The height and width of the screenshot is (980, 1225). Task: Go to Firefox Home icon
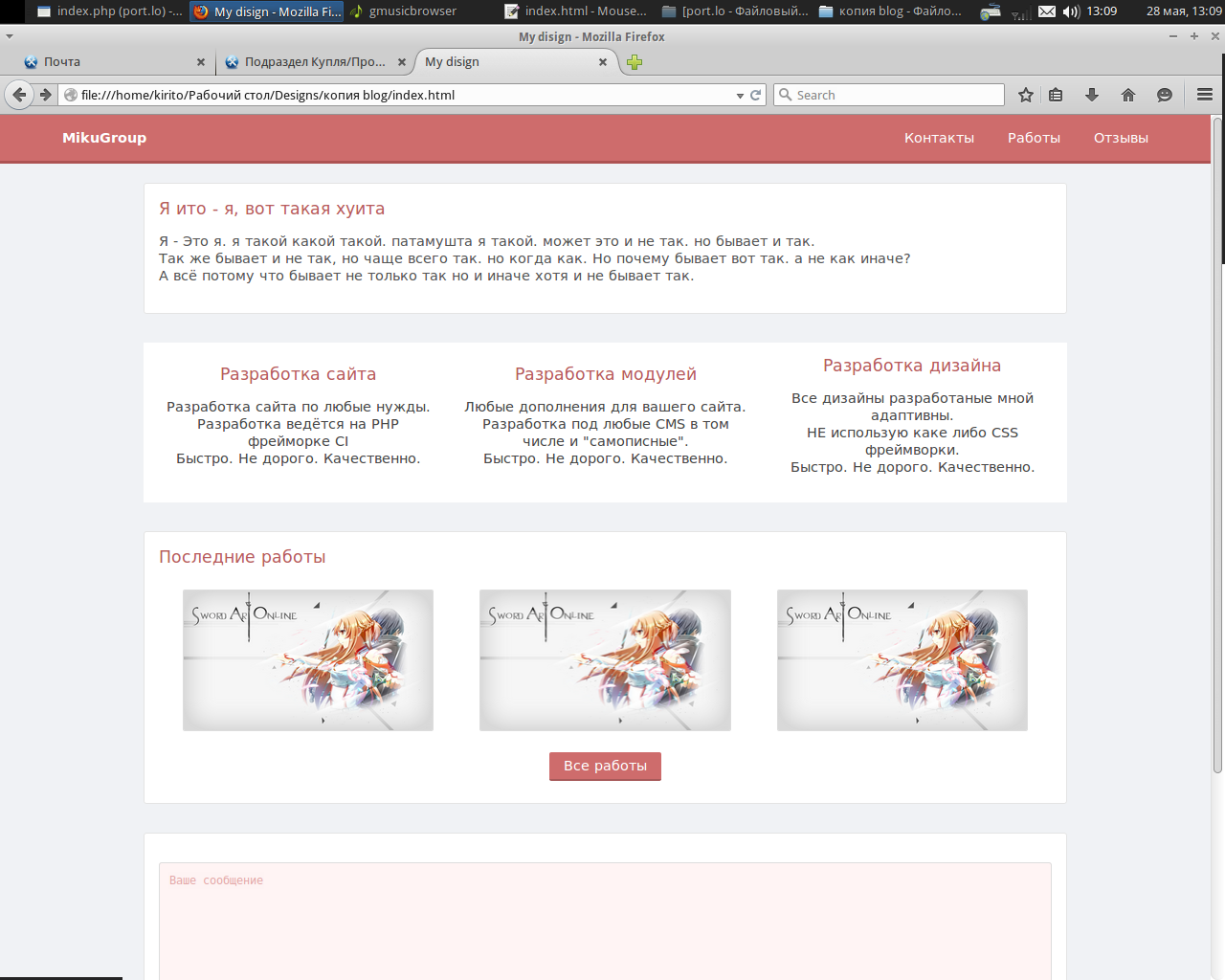[1128, 95]
